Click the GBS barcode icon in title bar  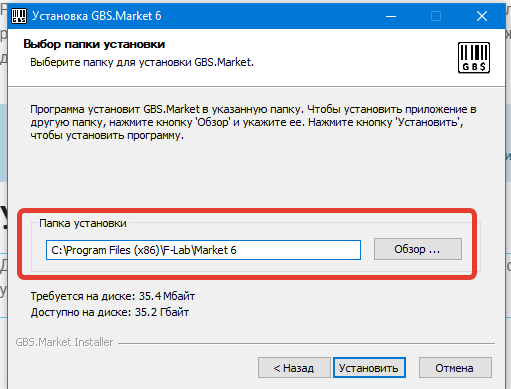(19, 16)
